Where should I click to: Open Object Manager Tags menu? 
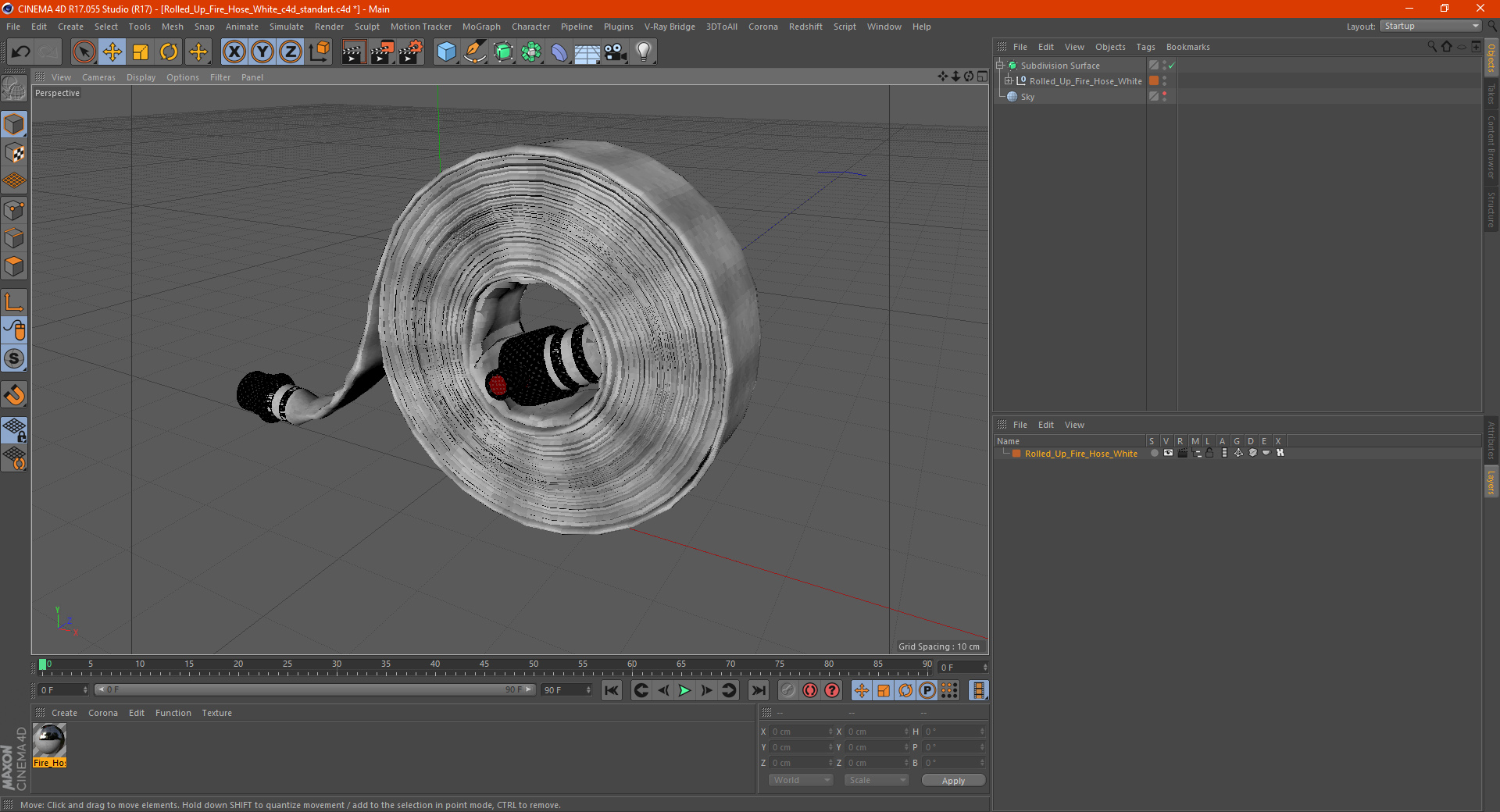[1145, 47]
